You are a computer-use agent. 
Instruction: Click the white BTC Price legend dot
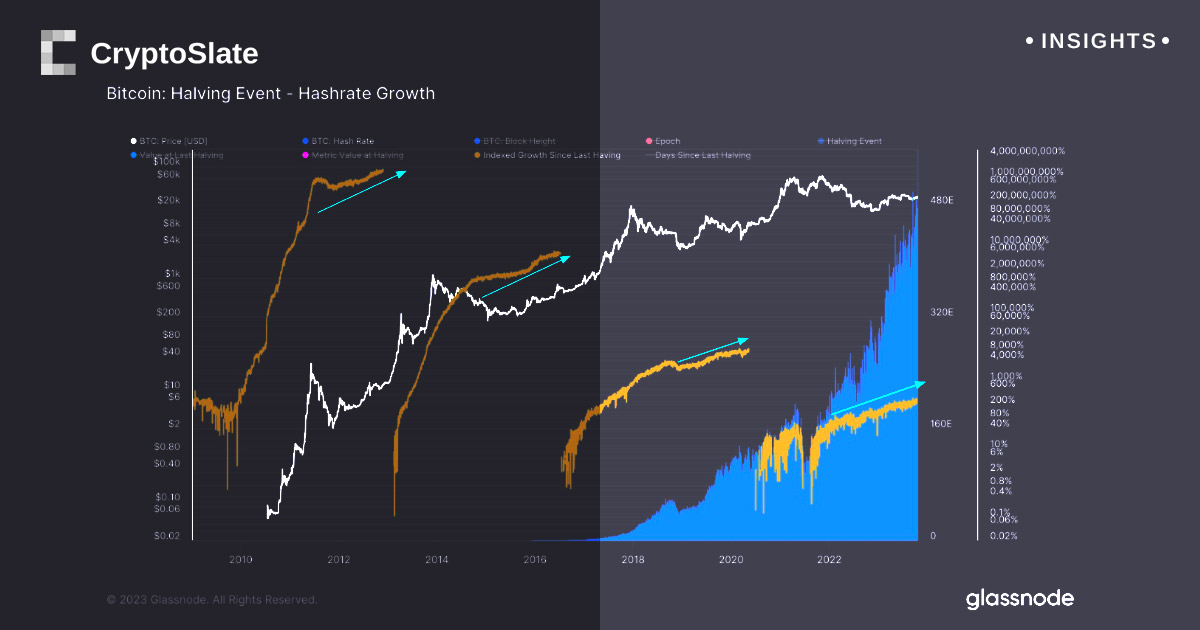click(x=133, y=141)
